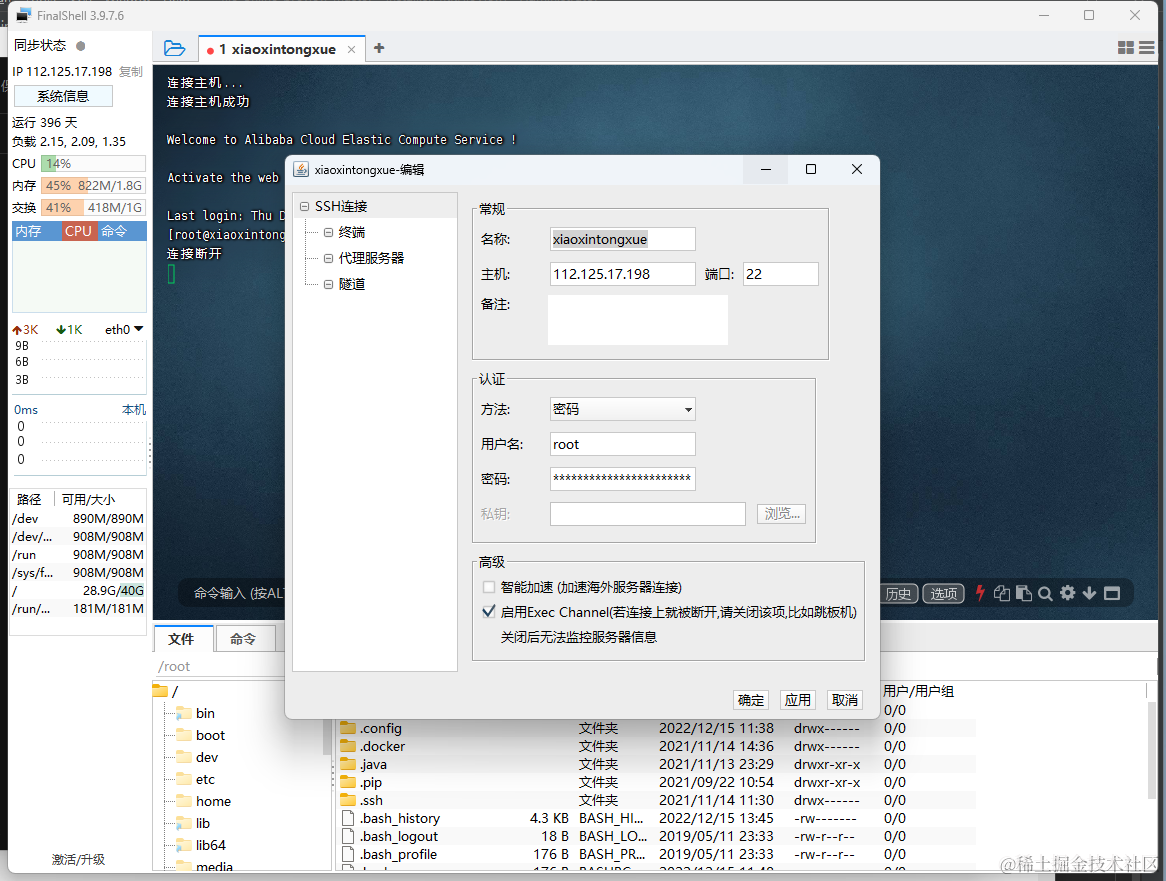Click the root slash folder icon in tree
This screenshot has height=881, width=1166.
click(160, 691)
